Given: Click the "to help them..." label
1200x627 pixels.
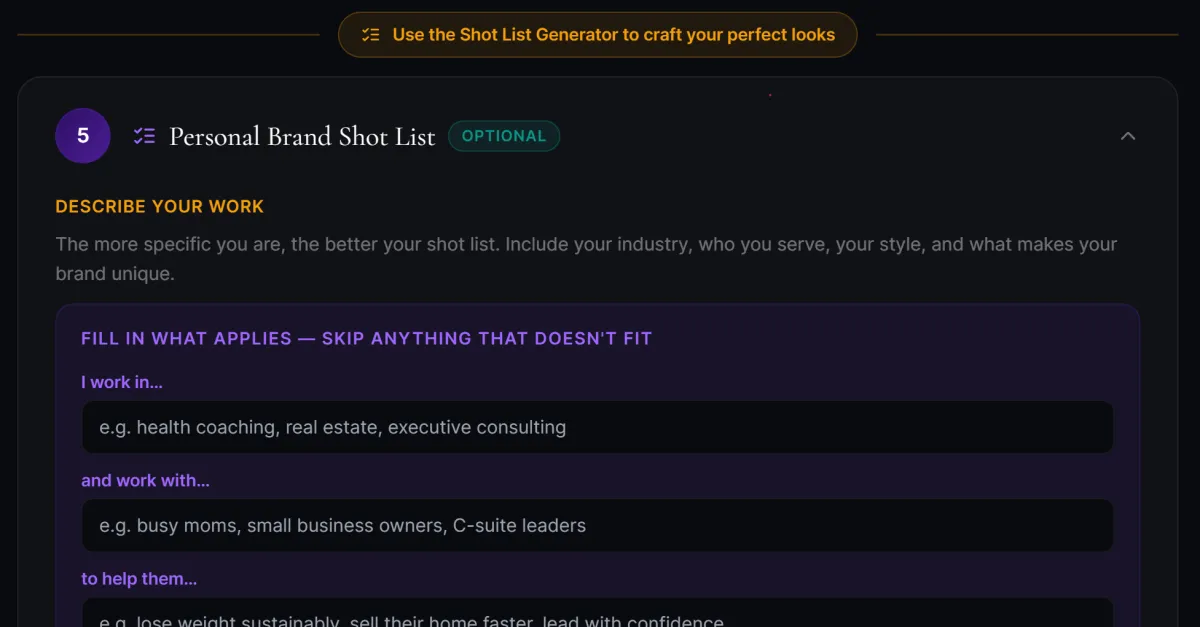Looking at the screenshot, I should (x=139, y=578).
